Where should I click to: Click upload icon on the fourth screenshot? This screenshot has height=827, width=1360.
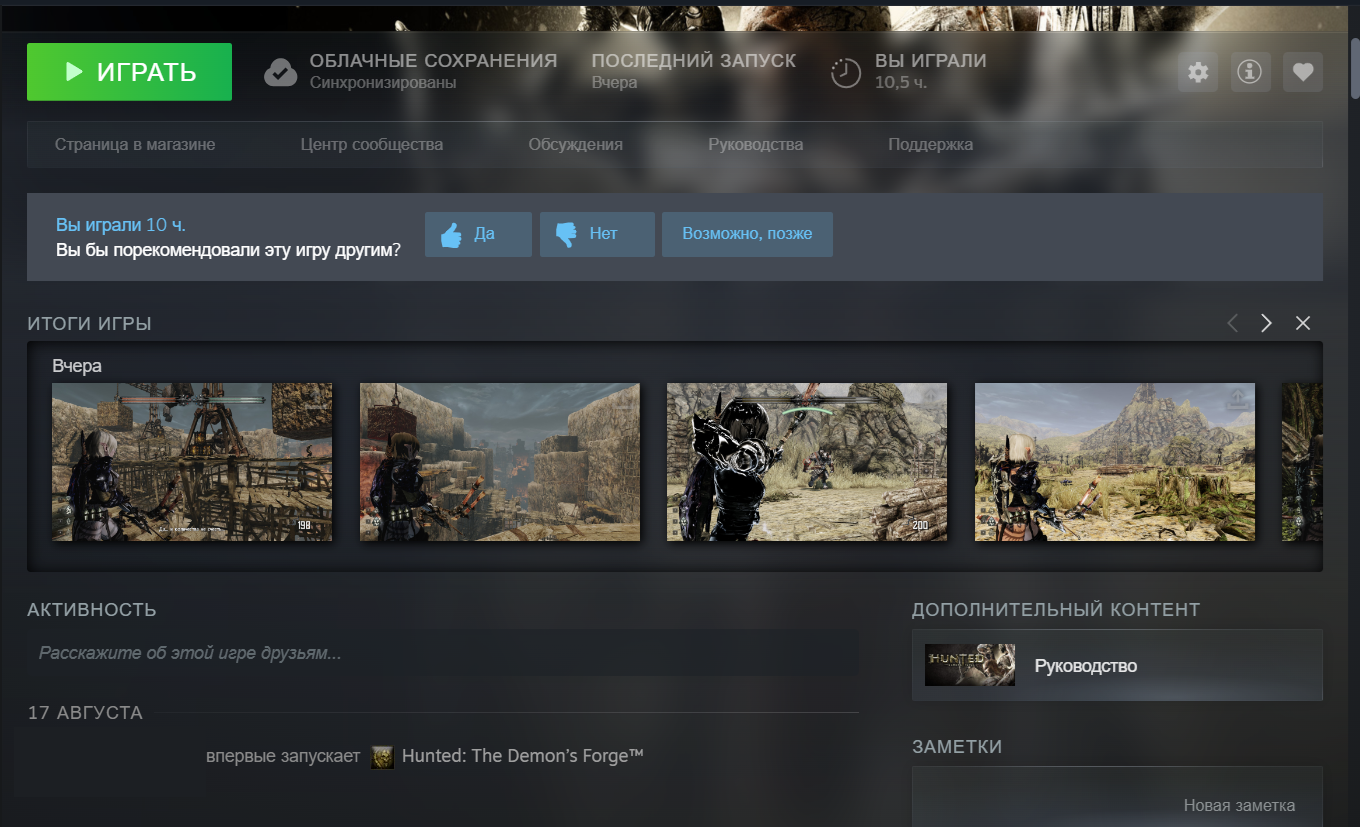1237,398
